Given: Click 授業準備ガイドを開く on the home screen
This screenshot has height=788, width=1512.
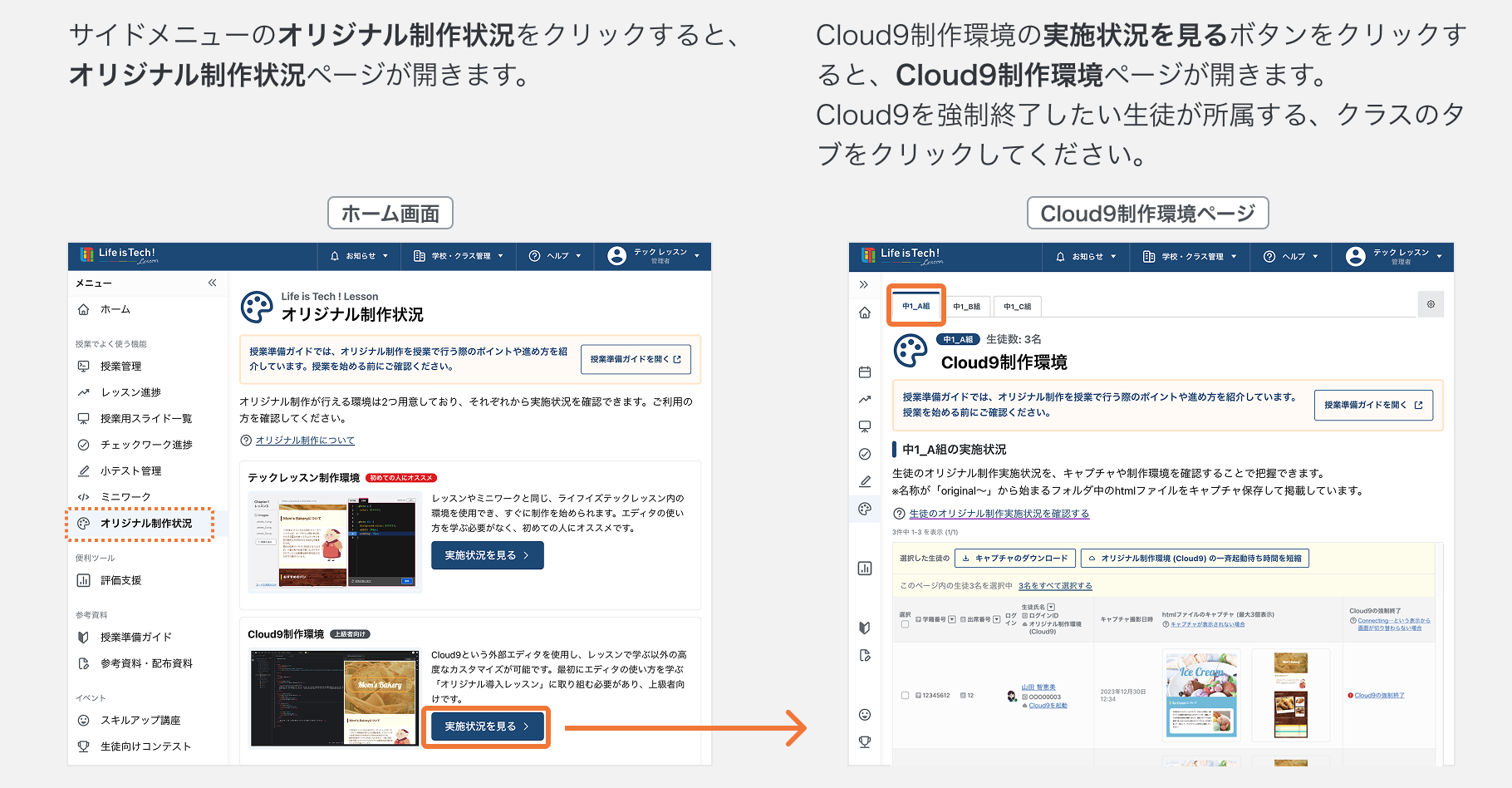Looking at the screenshot, I should point(636,359).
